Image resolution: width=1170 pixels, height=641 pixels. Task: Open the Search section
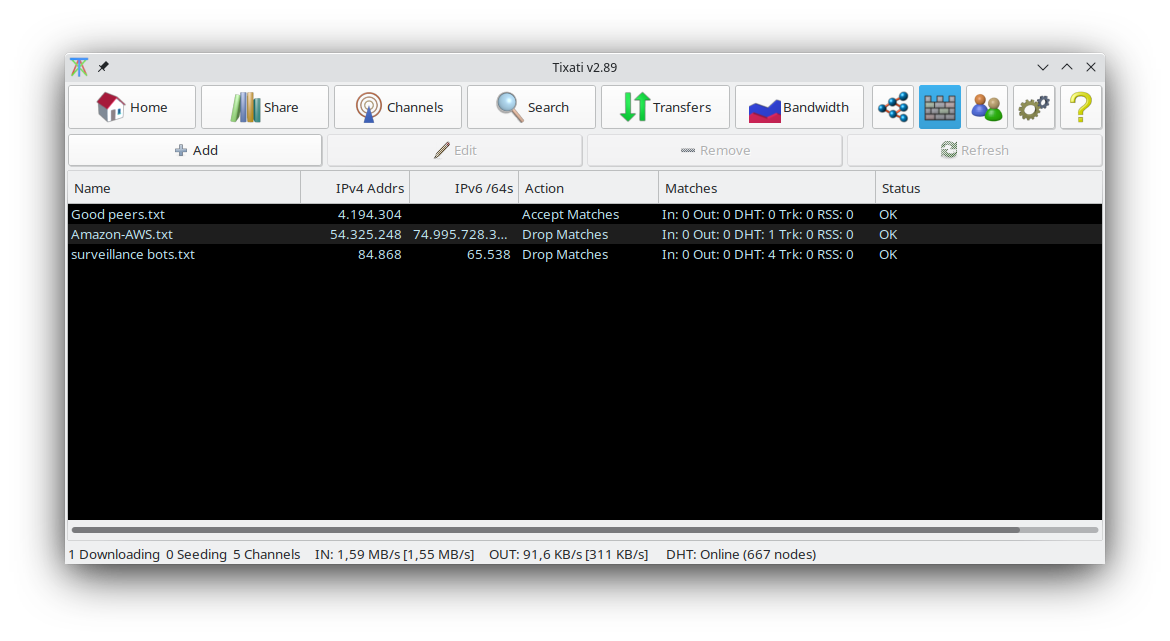[x=530, y=106]
